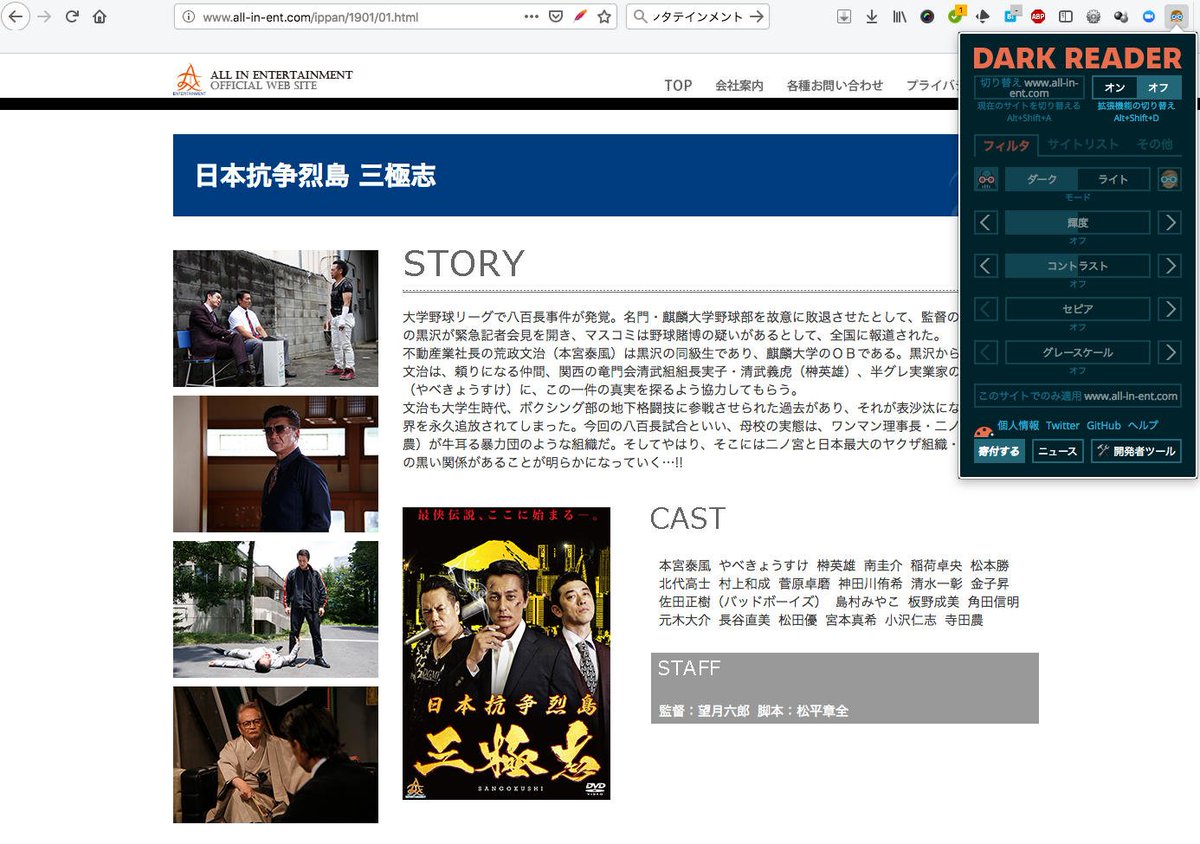Click the コントラスト slider bar

pyautogui.click(x=1078, y=266)
